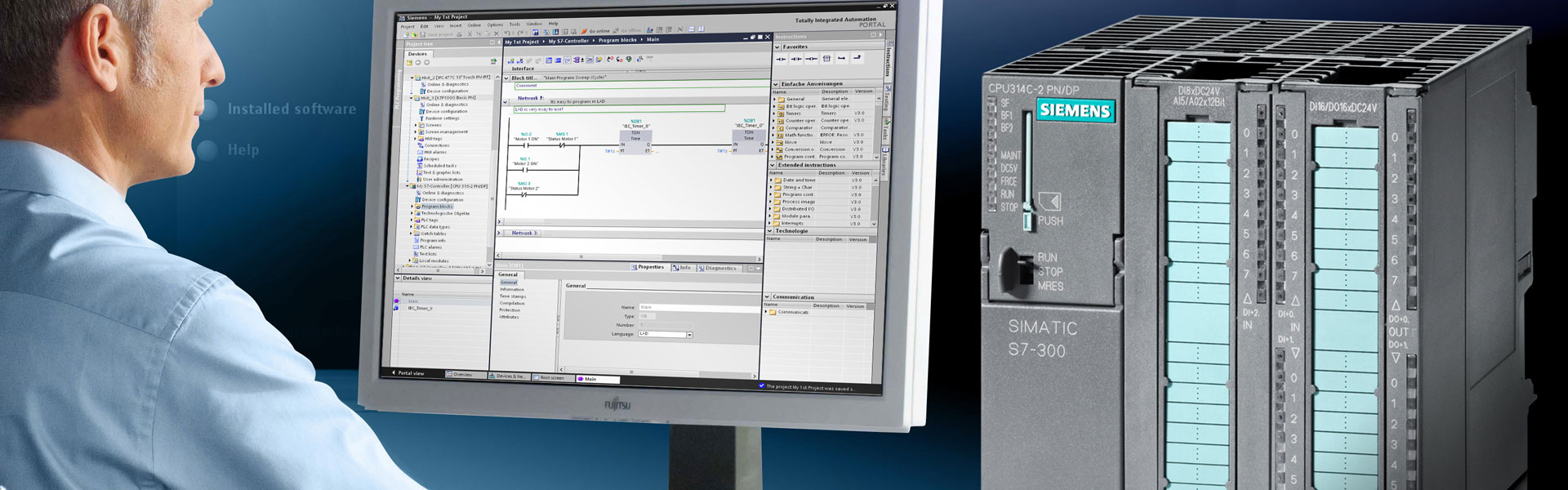Click My S7-Controller in the breadcrumb
Screen dimensions: 1568x490
pyautogui.click(x=568, y=41)
